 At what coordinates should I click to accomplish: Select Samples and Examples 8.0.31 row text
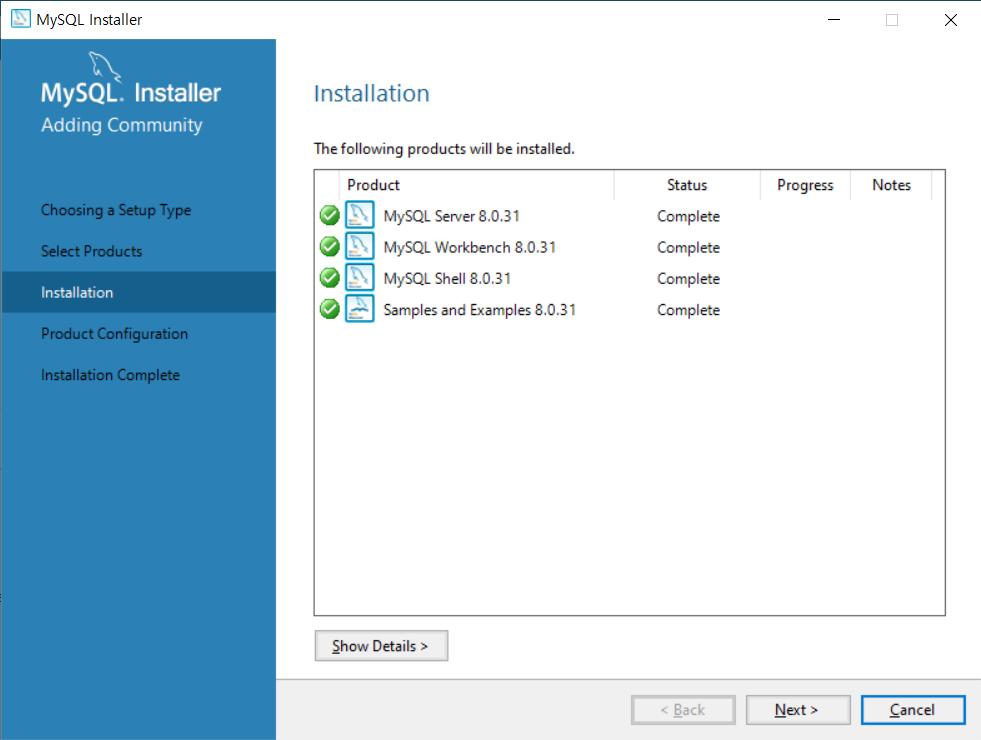(479, 310)
